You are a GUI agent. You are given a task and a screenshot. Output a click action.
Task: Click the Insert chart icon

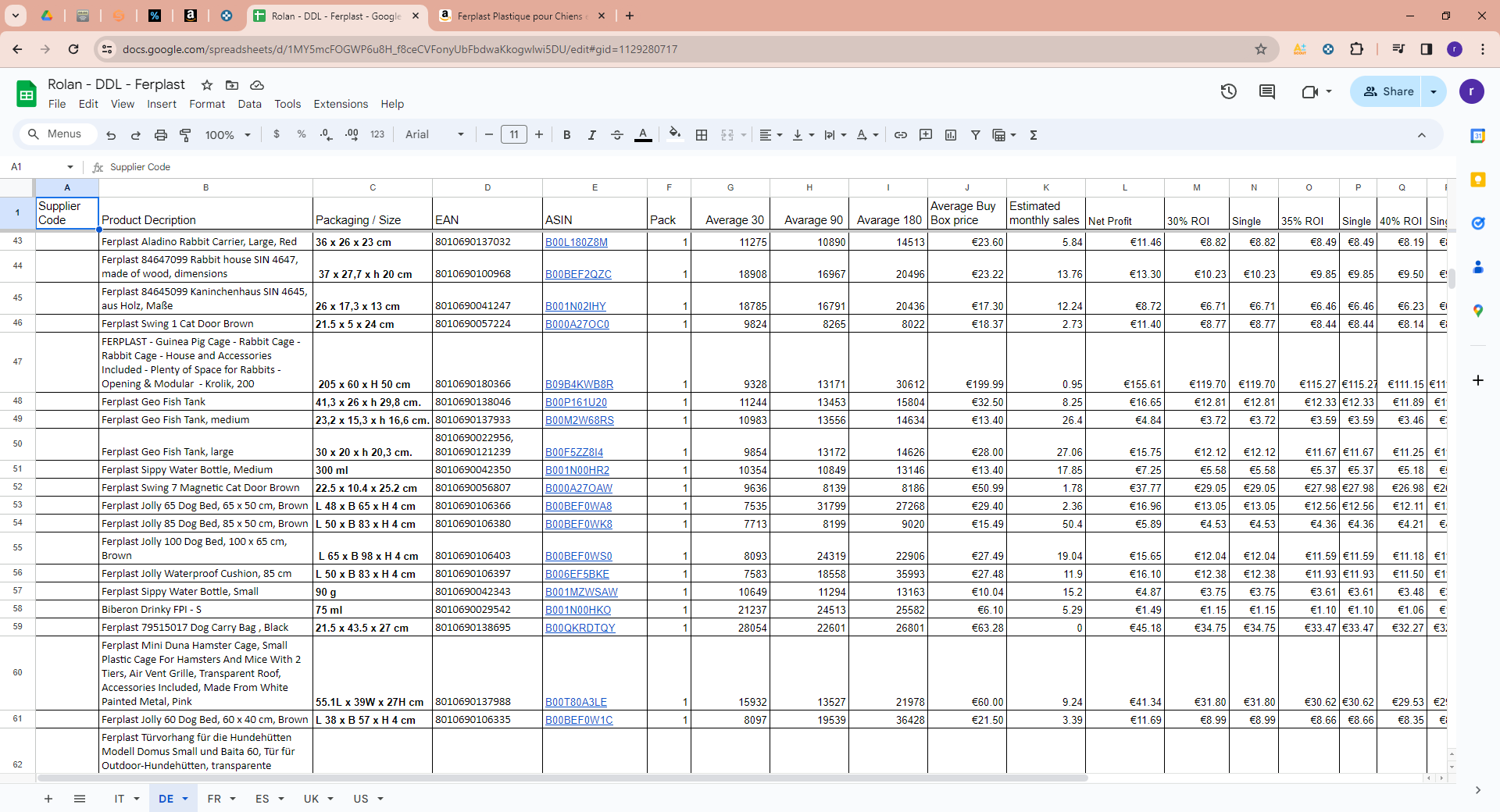tap(950, 135)
